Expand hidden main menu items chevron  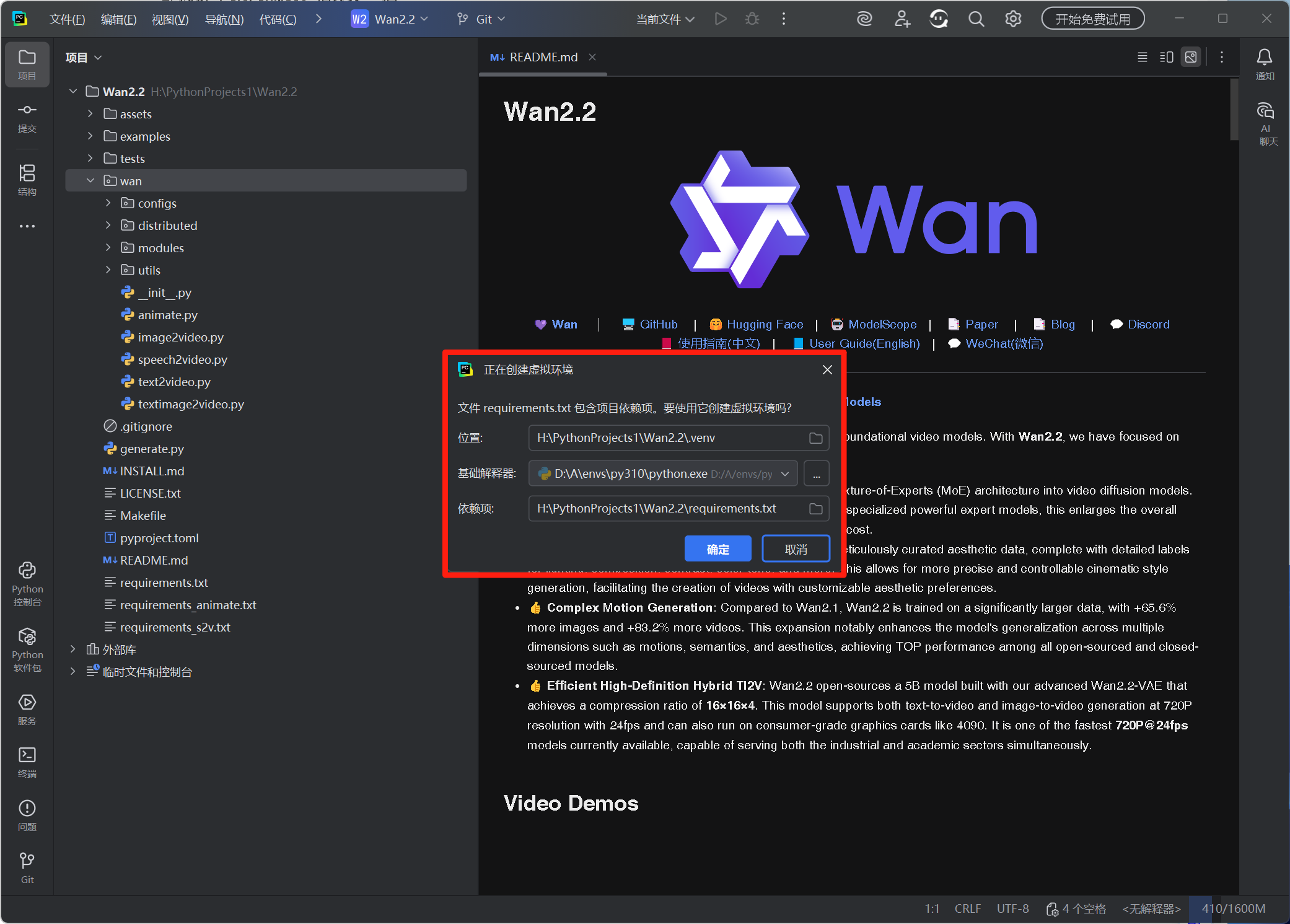coord(318,19)
